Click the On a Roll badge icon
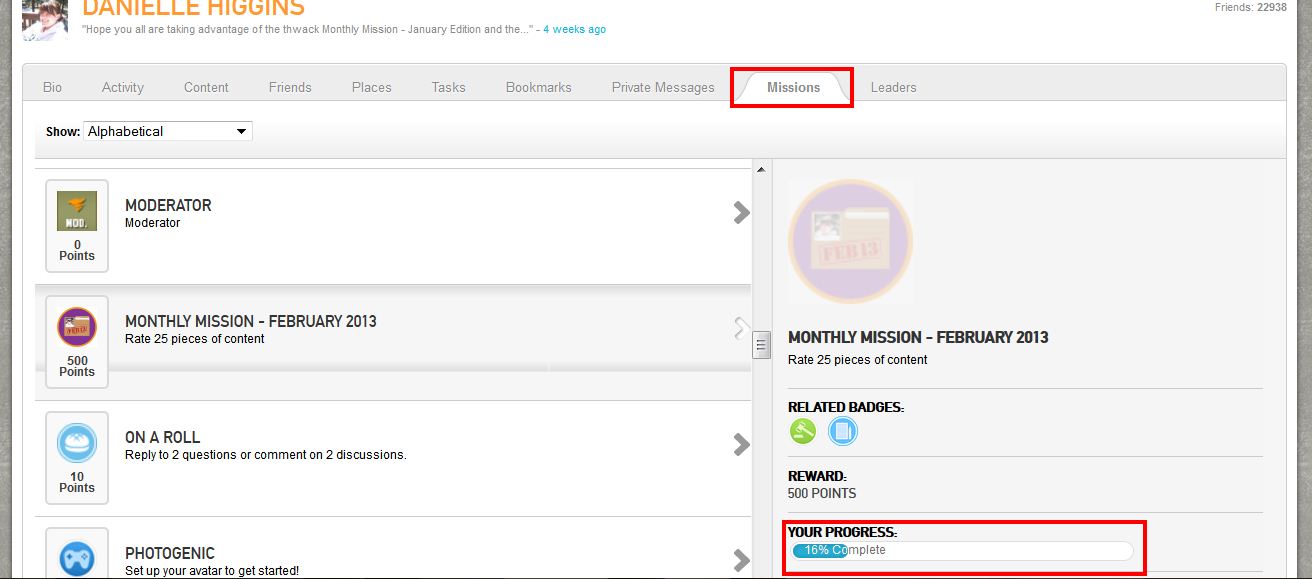Screen dimensions: 1312x579 coord(77,443)
